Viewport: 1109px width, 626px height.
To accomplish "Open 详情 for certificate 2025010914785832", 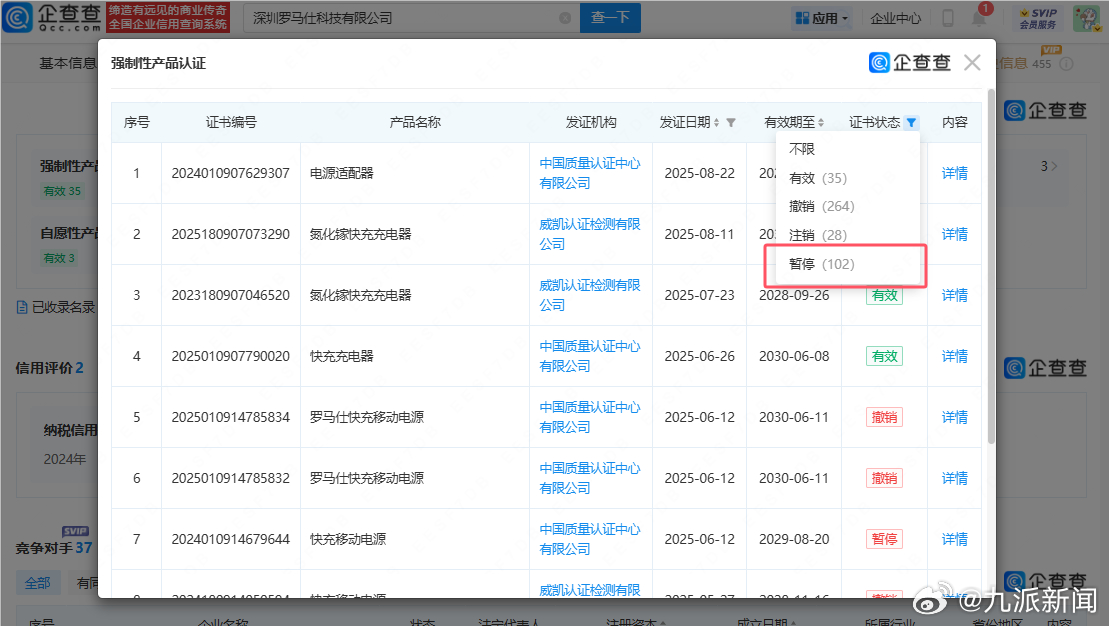I will (955, 478).
